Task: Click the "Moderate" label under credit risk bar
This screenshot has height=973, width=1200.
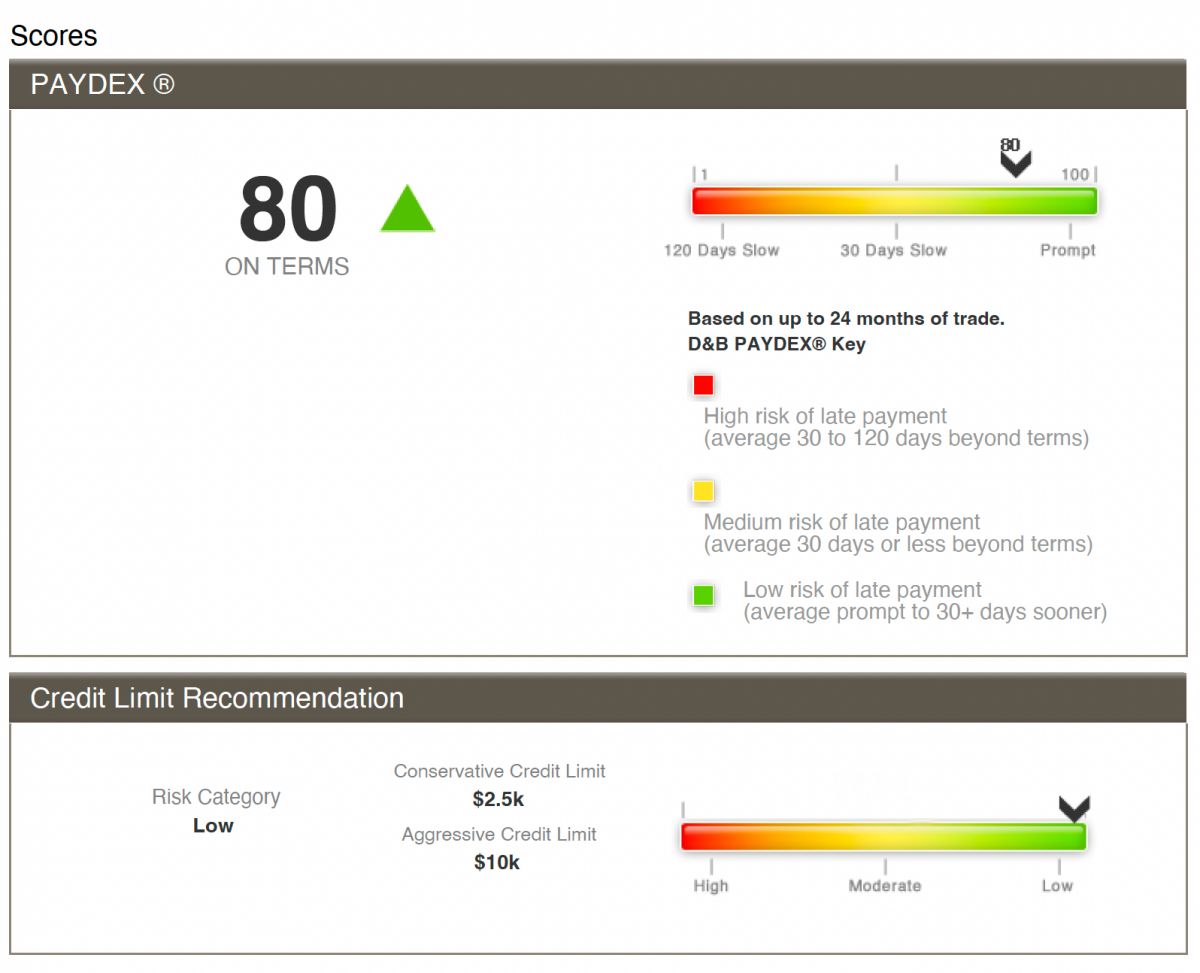Action: (885, 886)
